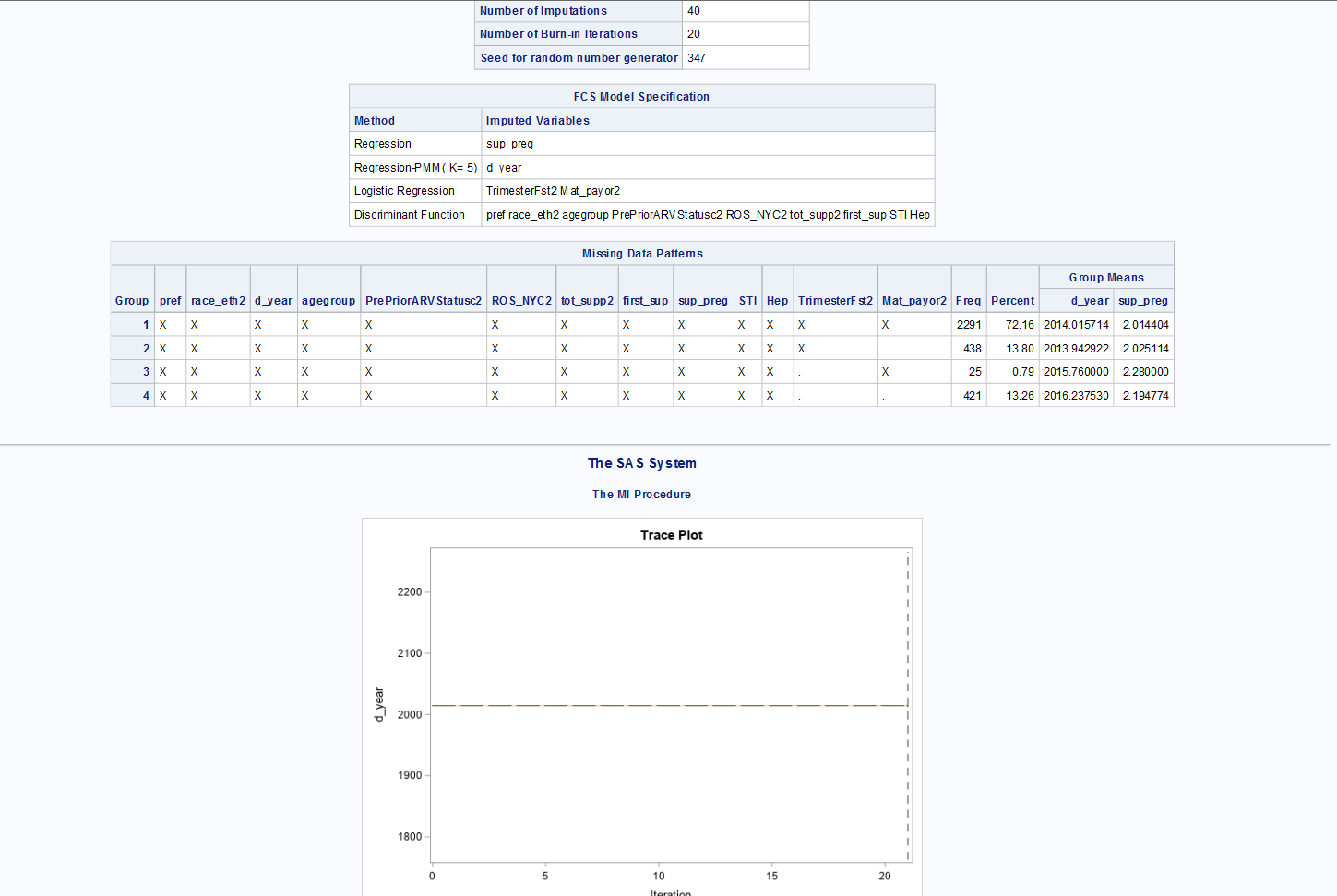This screenshot has height=896, width=1337.
Task: Click the Iteration axis label
Action: (x=671, y=891)
